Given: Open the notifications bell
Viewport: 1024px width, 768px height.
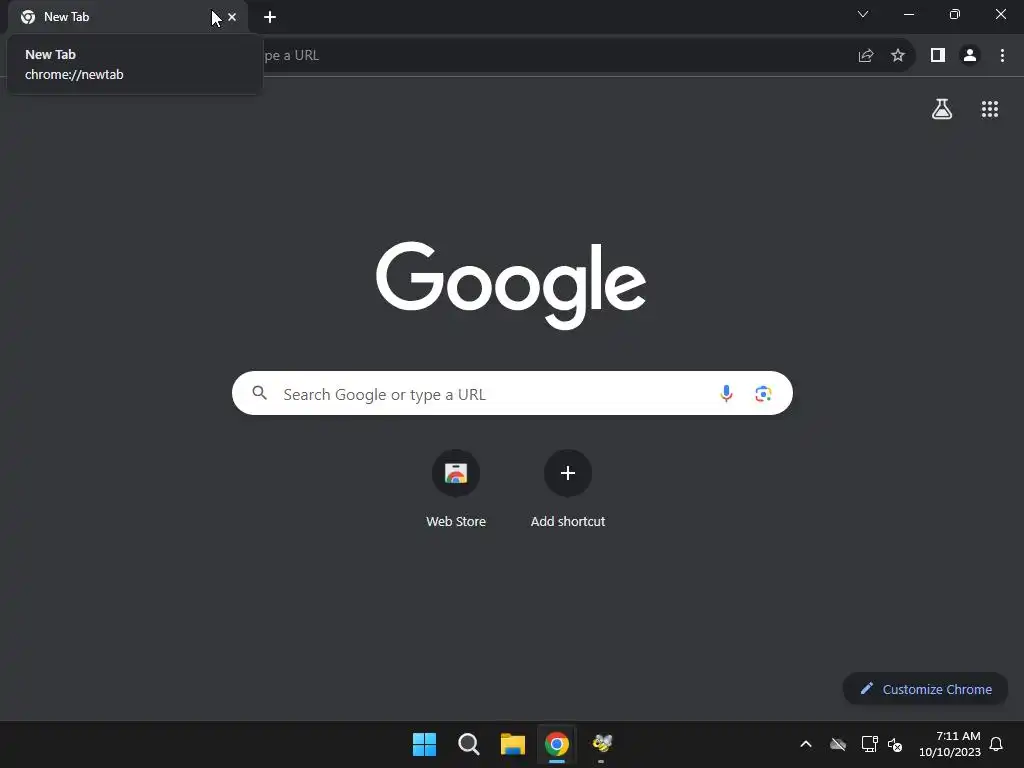Looking at the screenshot, I should 997,744.
